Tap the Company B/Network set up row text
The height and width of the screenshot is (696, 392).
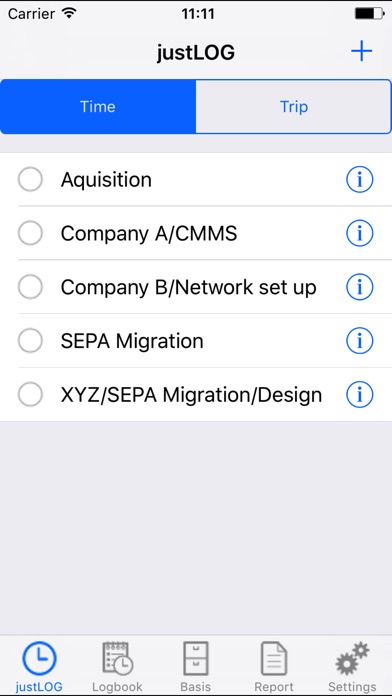tap(189, 287)
